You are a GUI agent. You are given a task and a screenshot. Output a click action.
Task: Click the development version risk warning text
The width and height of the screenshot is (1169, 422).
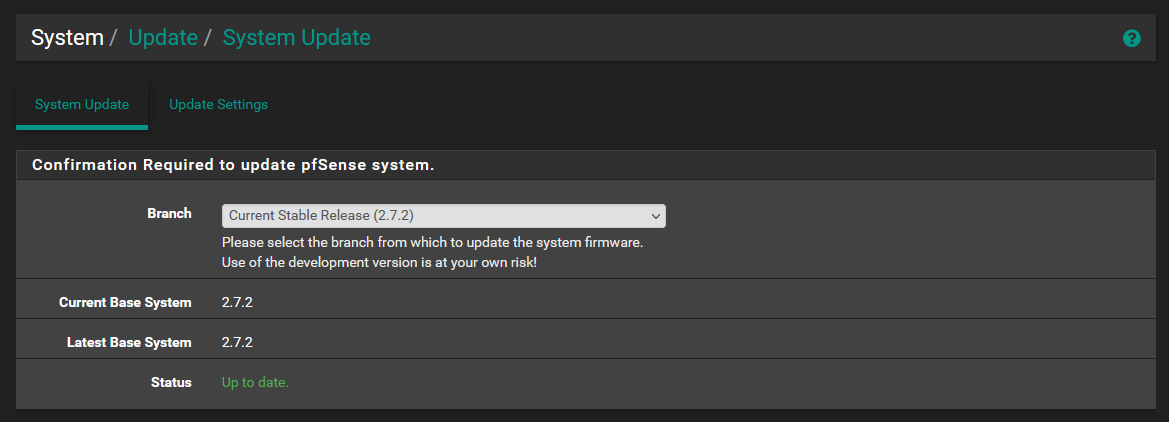(379, 263)
